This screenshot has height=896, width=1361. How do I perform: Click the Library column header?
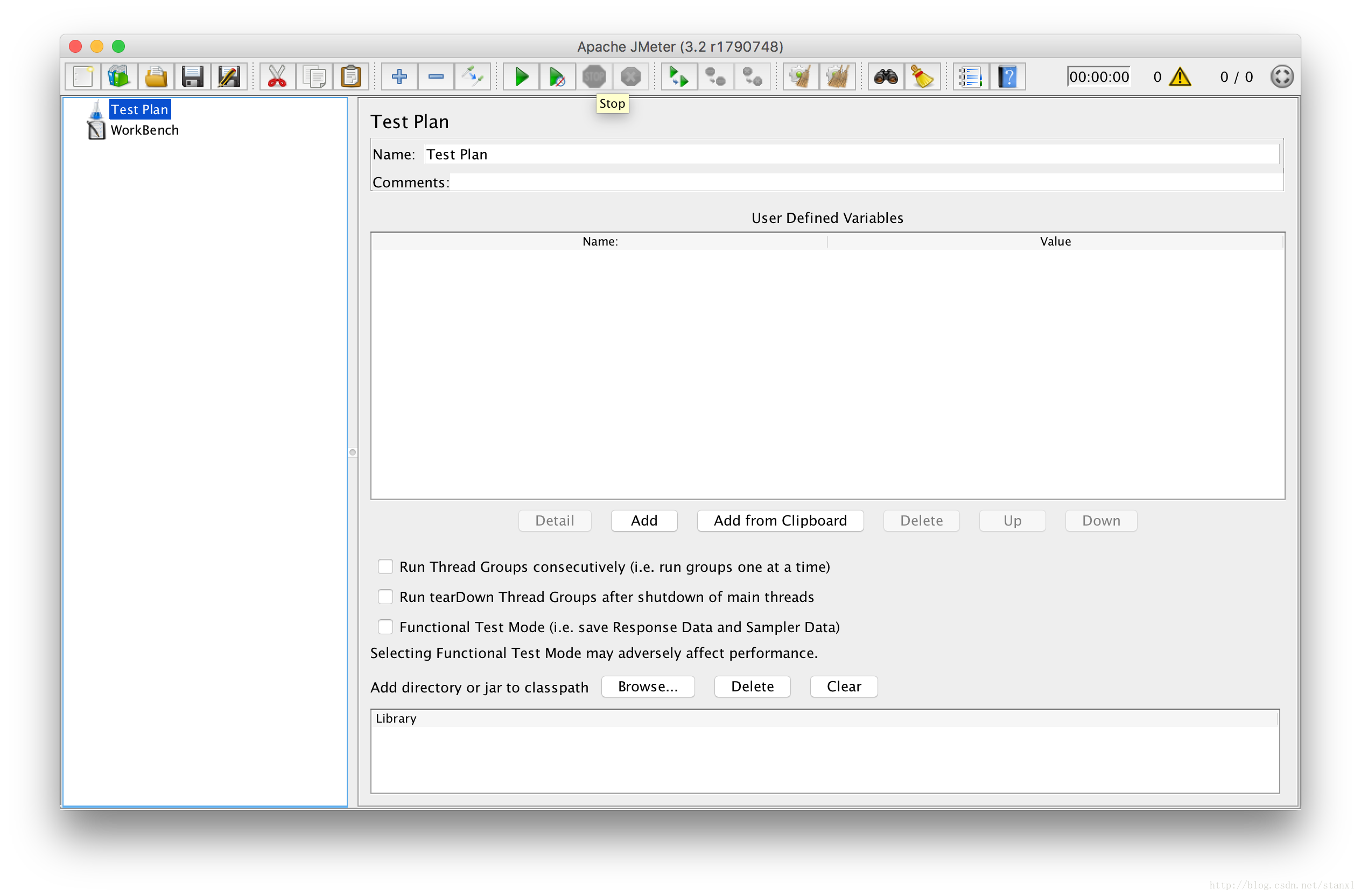[x=825, y=719]
